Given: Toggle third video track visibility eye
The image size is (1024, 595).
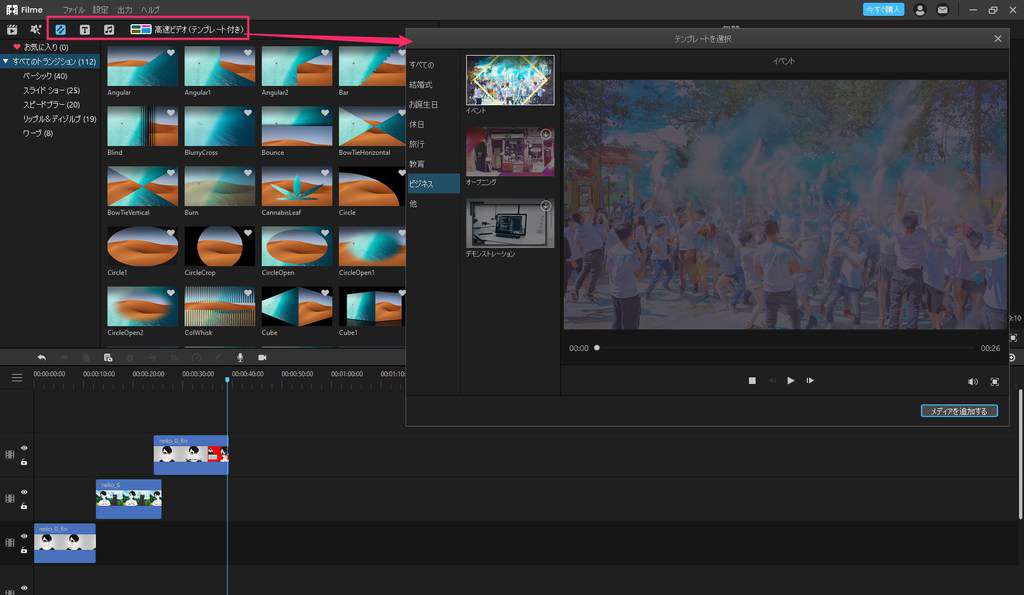Looking at the screenshot, I should click(x=24, y=536).
